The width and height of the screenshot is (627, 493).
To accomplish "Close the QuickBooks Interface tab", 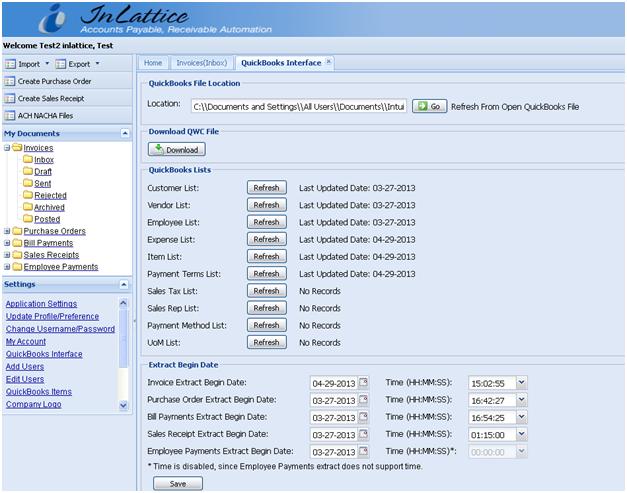I will (330, 62).
